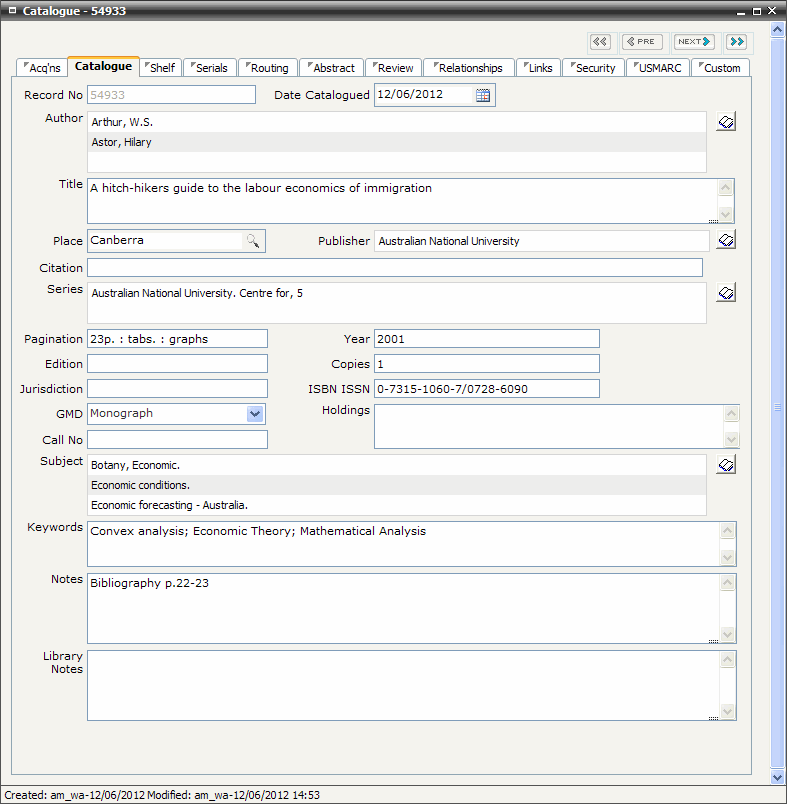Click the eraser icon beside Author list
This screenshot has width=787, height=804.
[726, 122]
